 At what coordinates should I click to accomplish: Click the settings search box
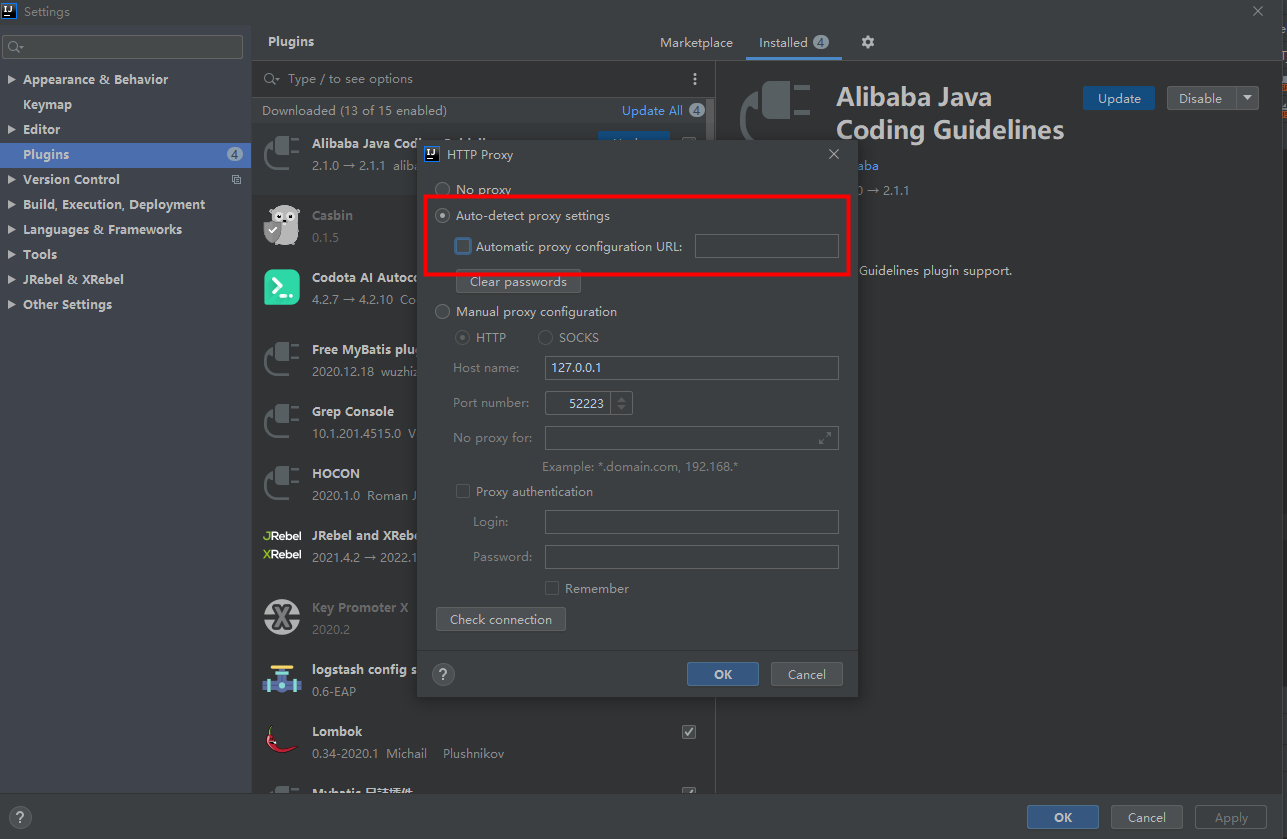click(x=122, y=47)
